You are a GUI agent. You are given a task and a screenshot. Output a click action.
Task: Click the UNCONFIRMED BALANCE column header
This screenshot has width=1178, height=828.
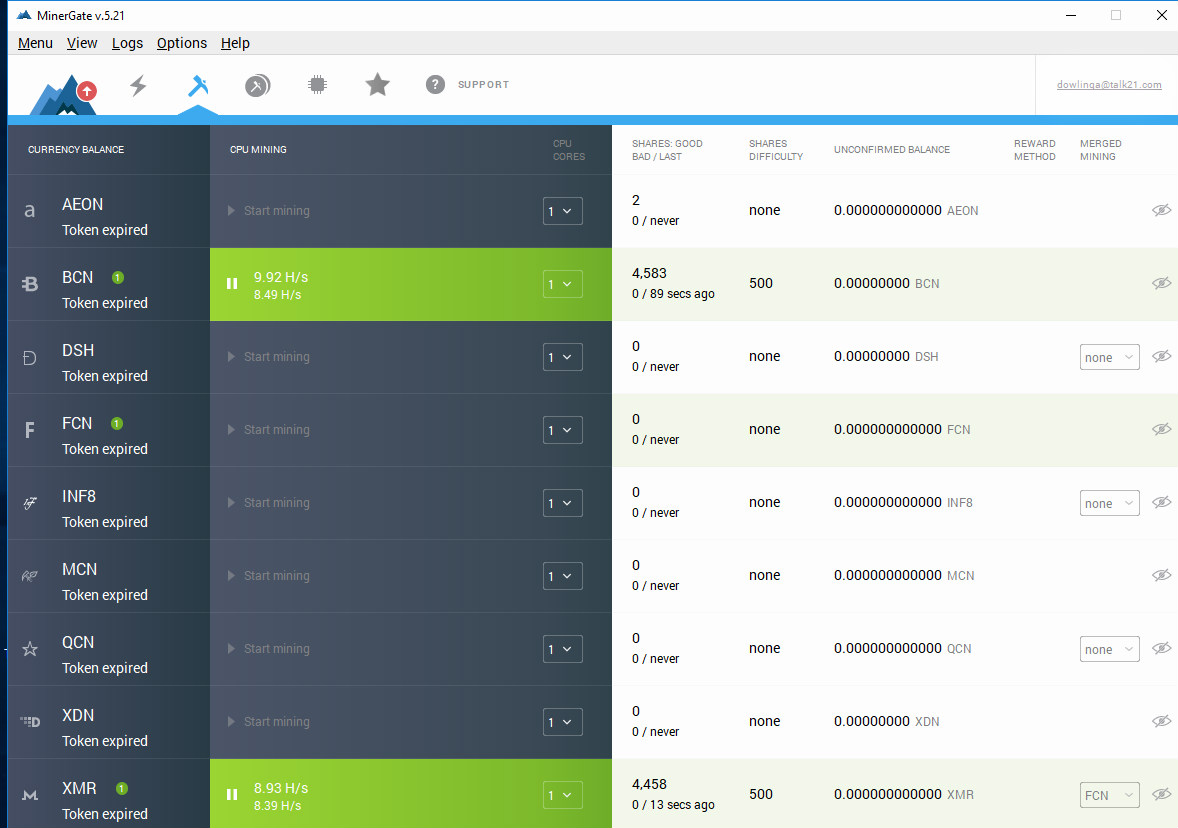892,150
